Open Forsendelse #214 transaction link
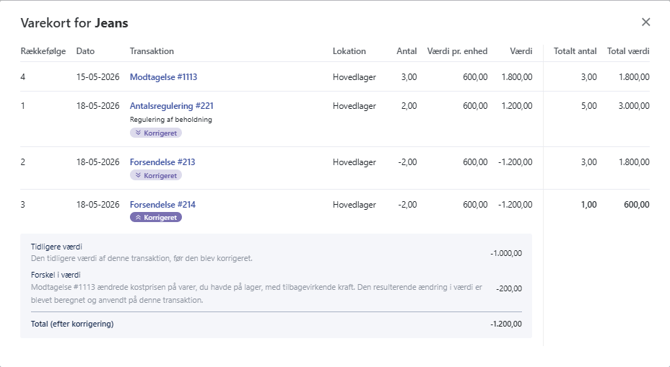The image size is (670, 367). [x=162, y=205]
